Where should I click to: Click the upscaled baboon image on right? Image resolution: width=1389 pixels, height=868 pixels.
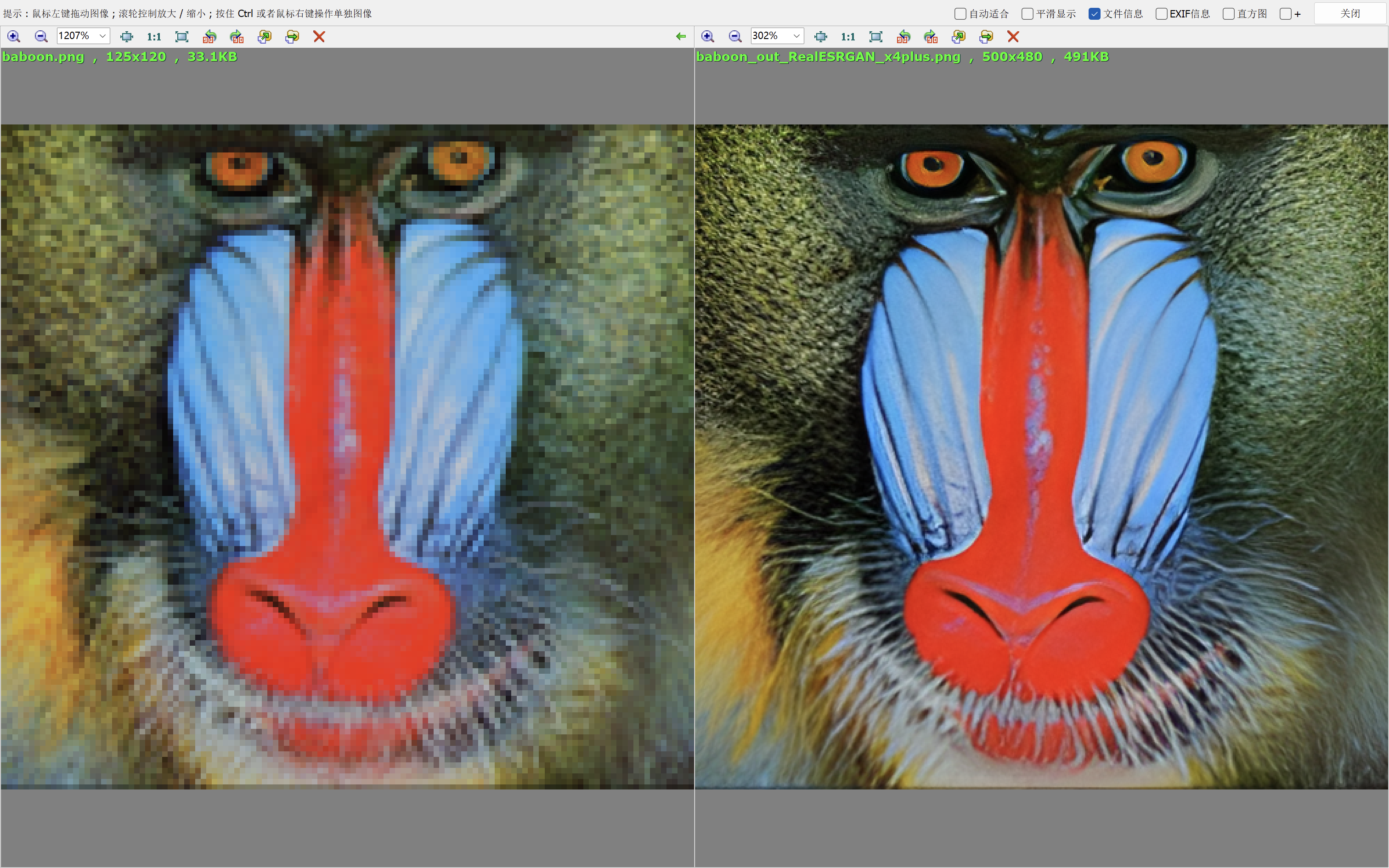point(1041,457)
